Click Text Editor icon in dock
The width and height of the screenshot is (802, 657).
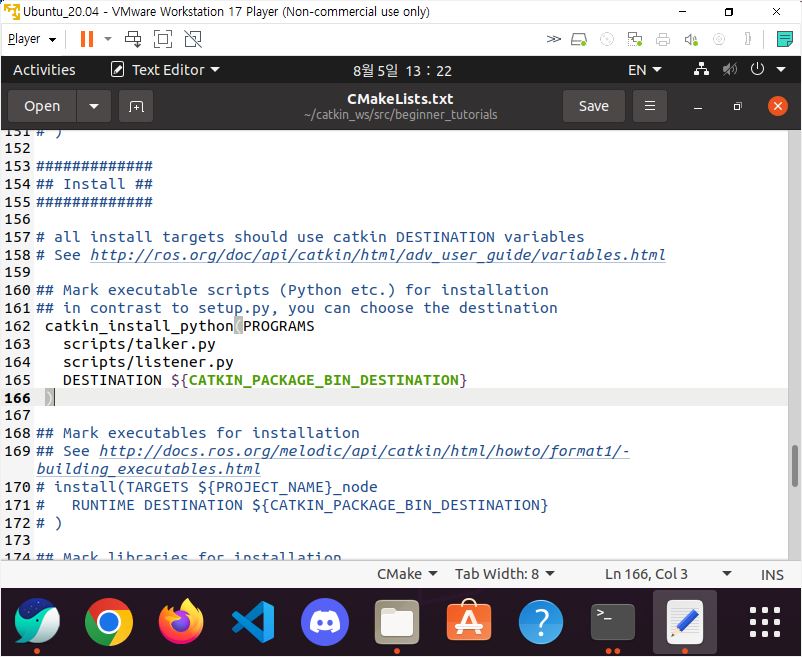(685, 622)
